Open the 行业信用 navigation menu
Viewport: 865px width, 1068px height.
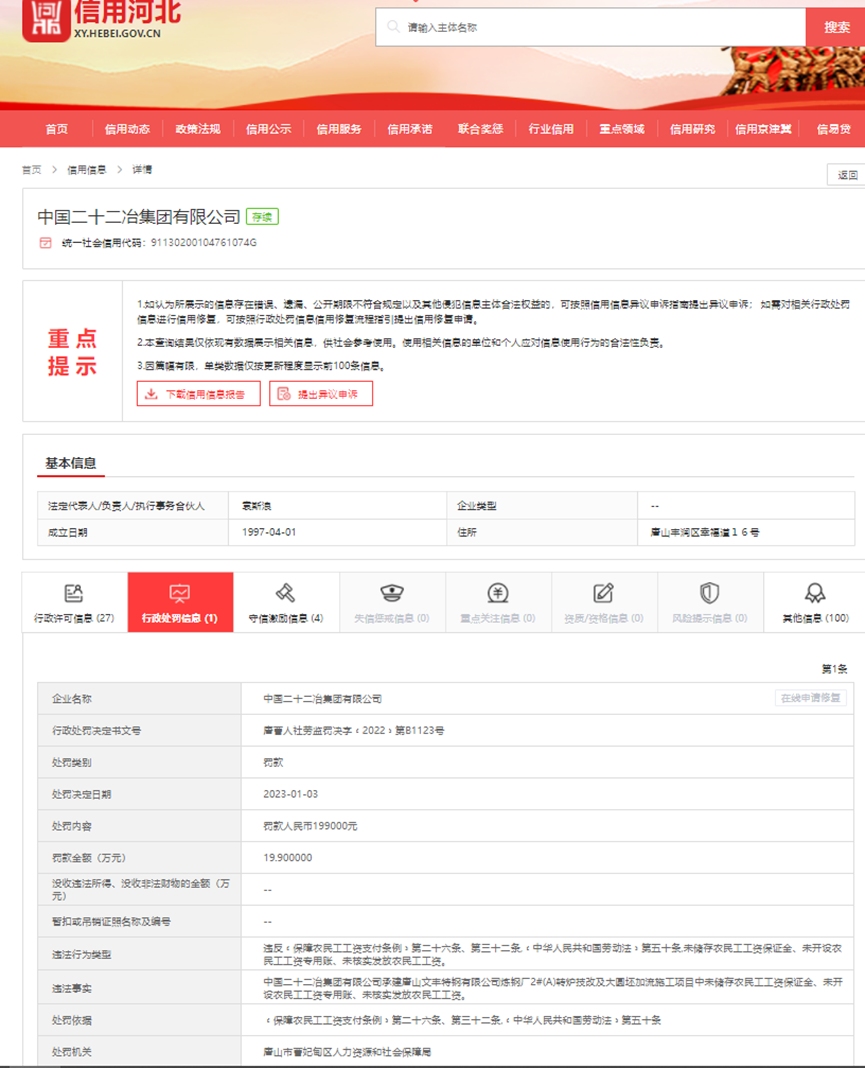point(551,129)
